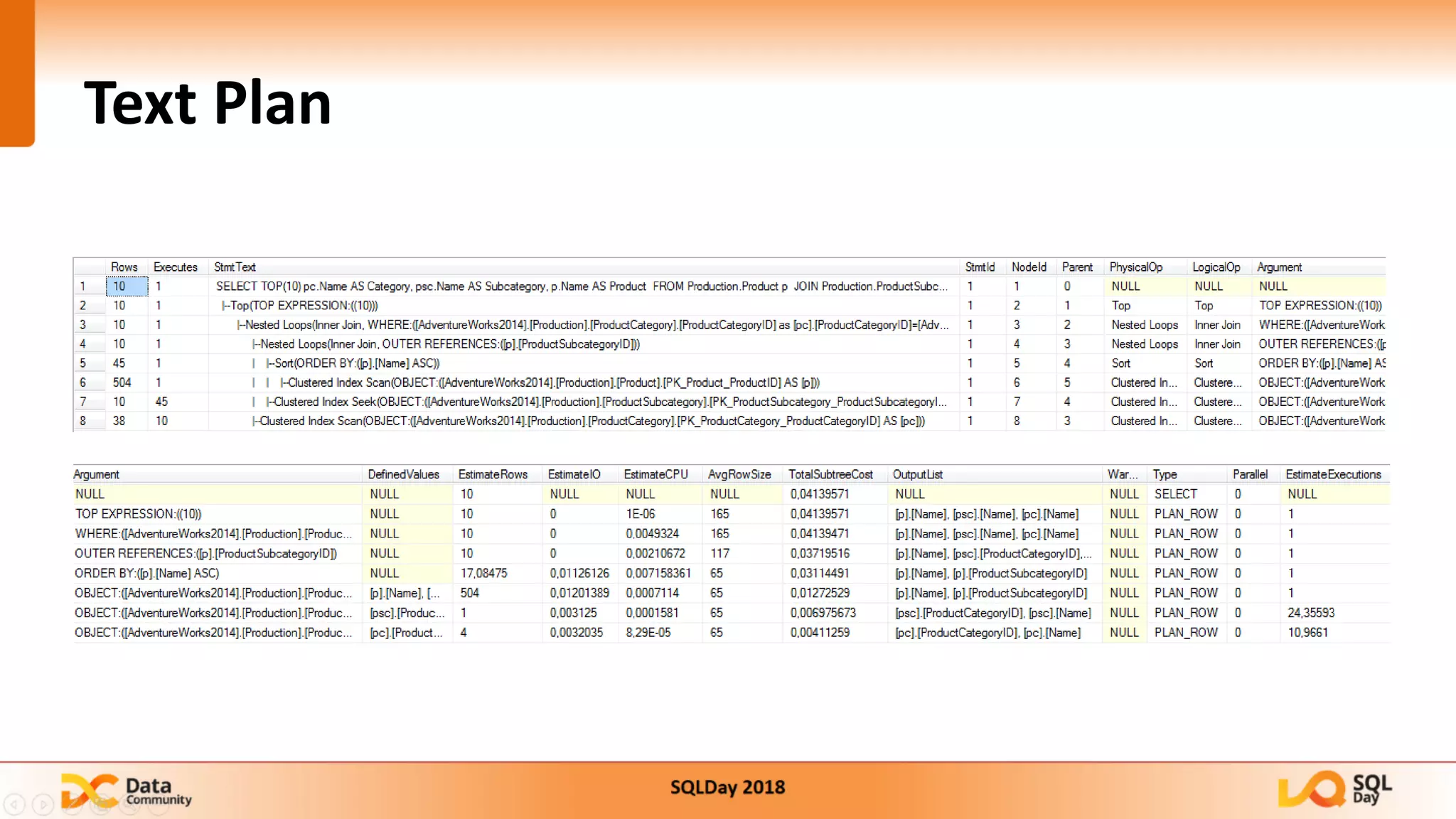Click Clustered Index Scan PK_Product_ProductID cell

(583, 382)
